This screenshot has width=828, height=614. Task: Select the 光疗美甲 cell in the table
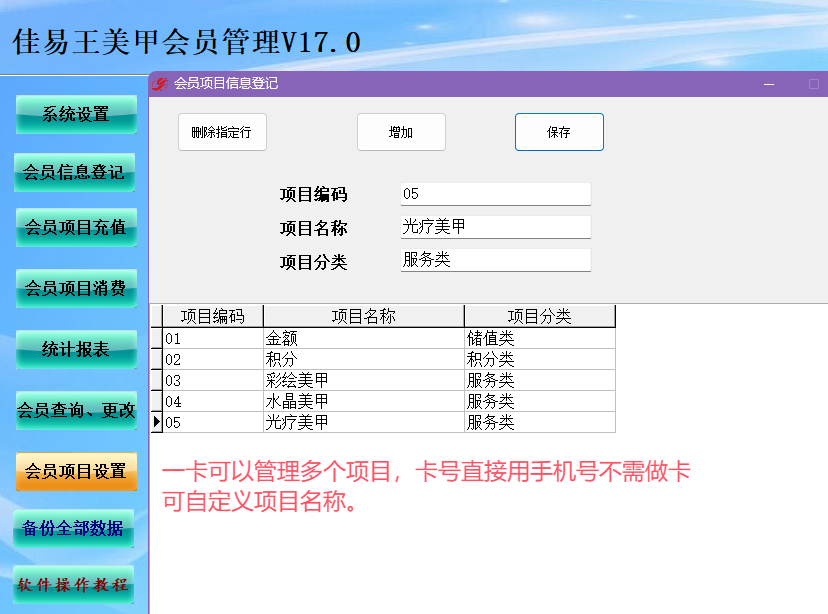click(364, 422)
